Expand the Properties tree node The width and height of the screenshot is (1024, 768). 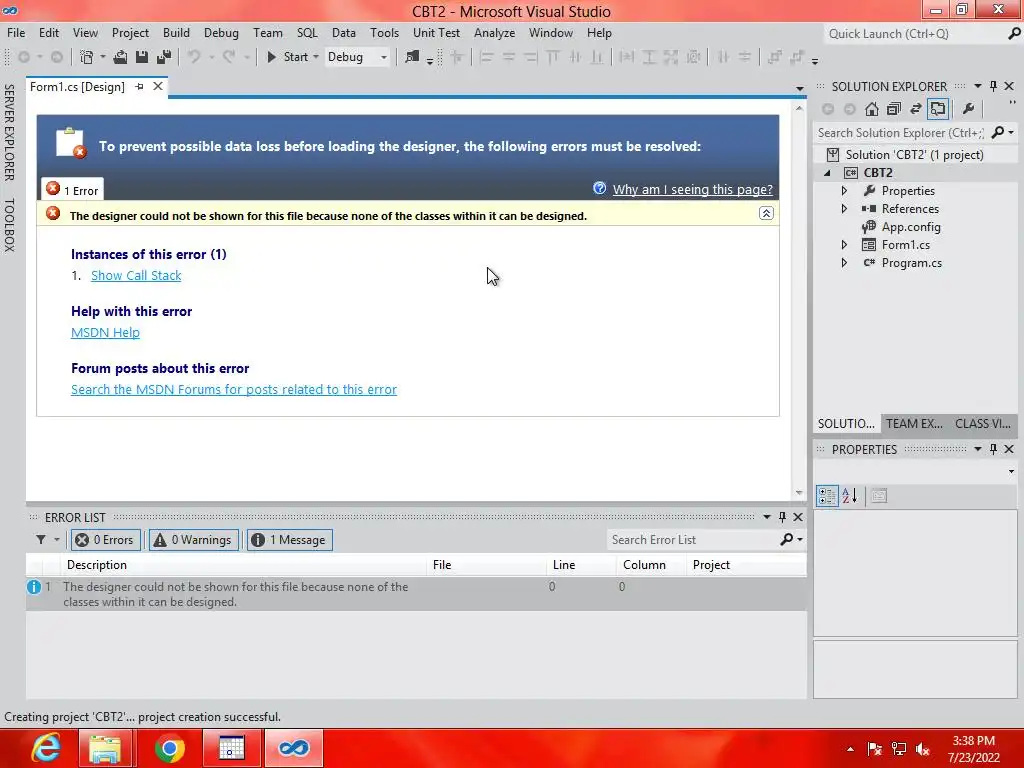844,191
